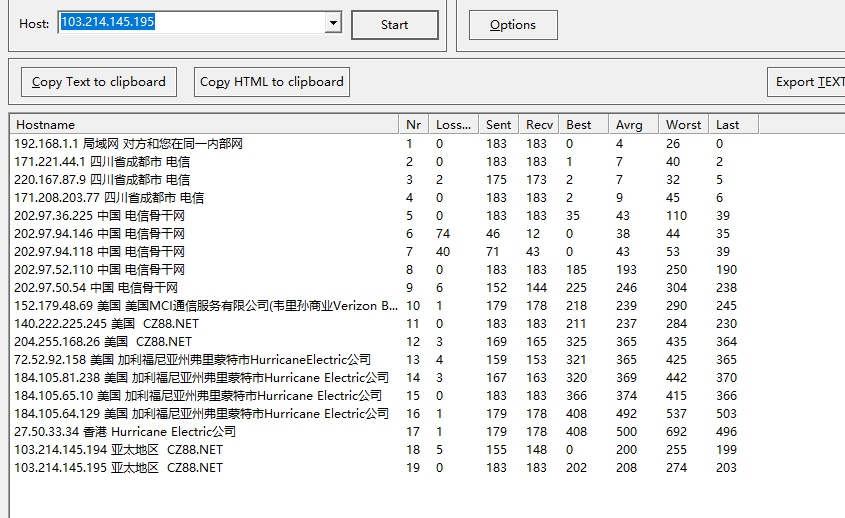Open the Options dialog button
This screenshot has height=518, width=845.
513,25
